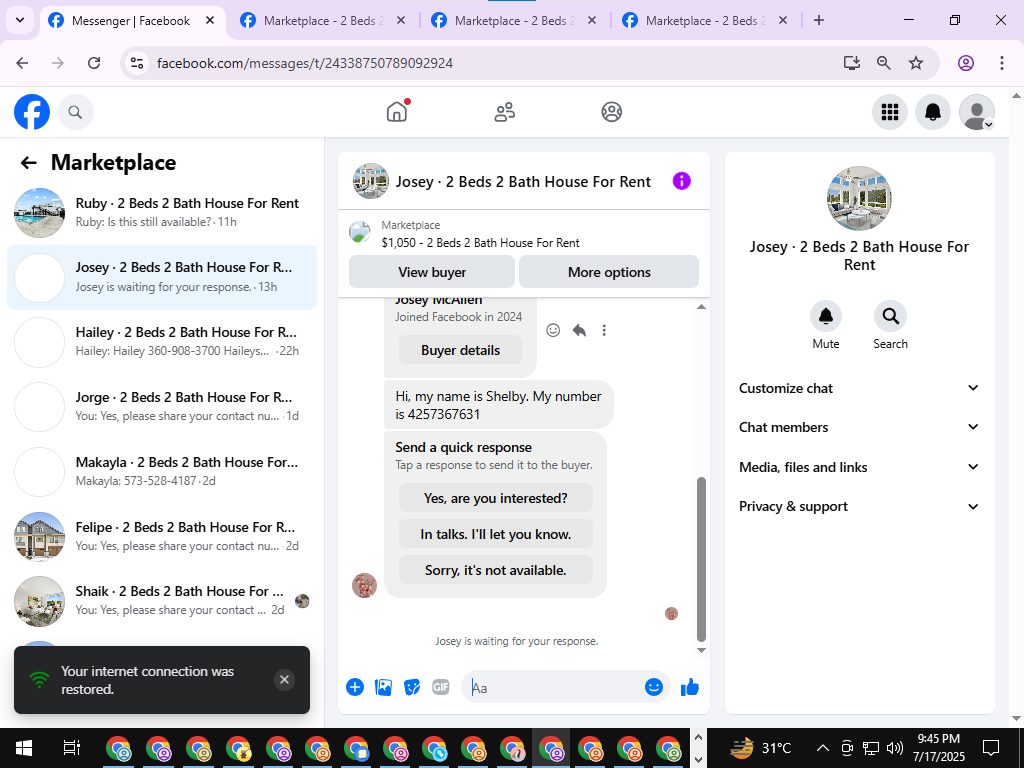The height and width of the screenshot is (768, 1024).
Task: Show hidden system tray icons chevron
Action: point(823,748)
